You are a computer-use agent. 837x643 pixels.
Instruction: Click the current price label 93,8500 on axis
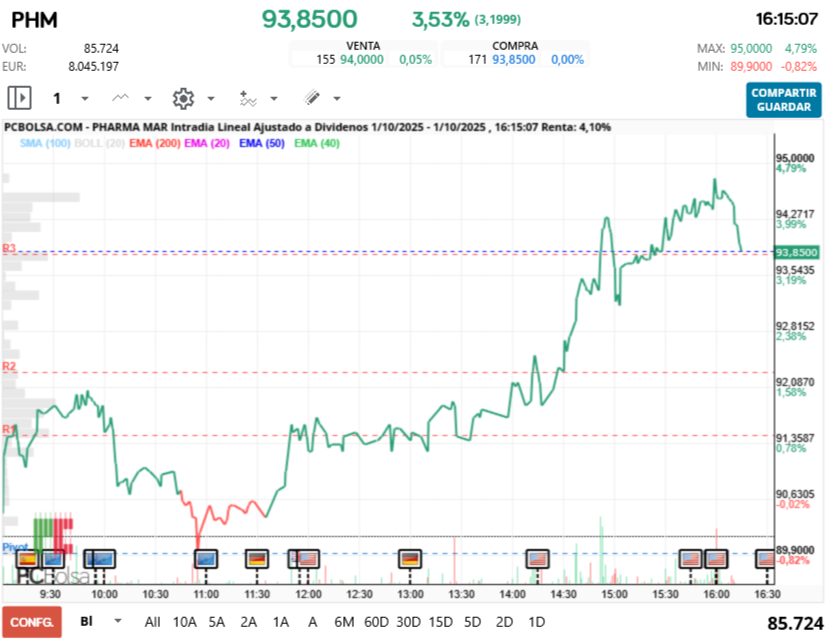796,252
